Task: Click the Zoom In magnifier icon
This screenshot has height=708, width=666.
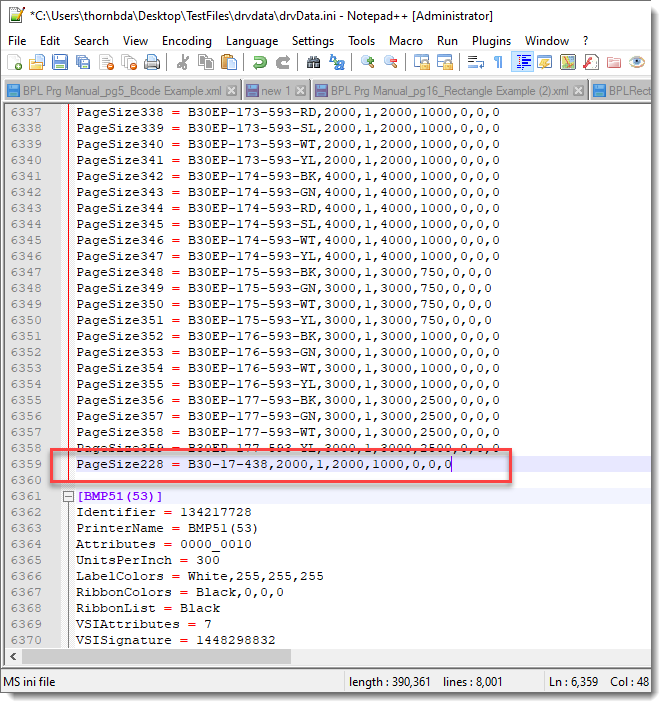Action: 368,62
